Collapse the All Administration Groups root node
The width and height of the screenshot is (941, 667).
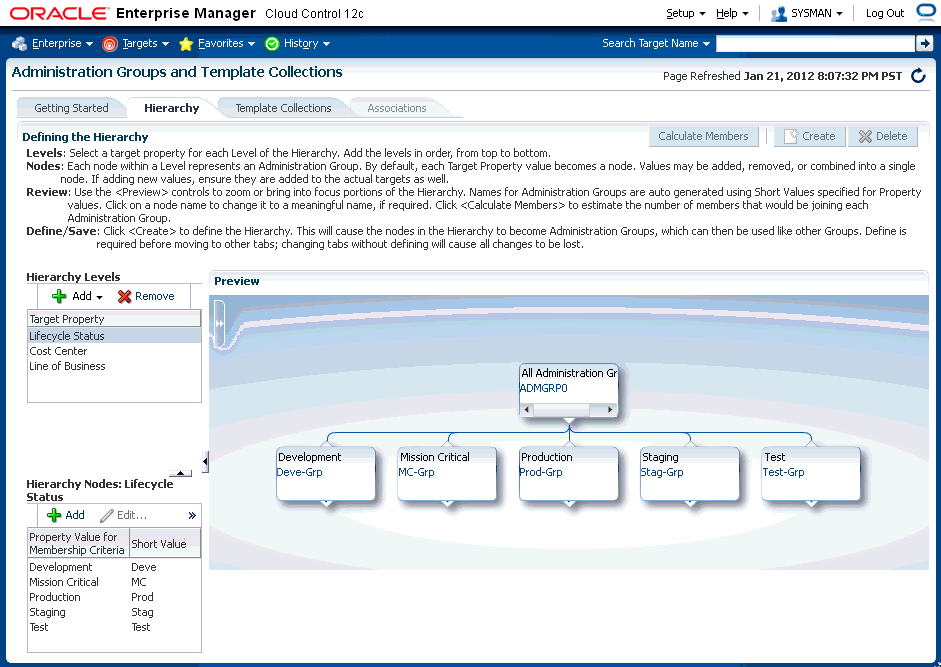[569, 421]
